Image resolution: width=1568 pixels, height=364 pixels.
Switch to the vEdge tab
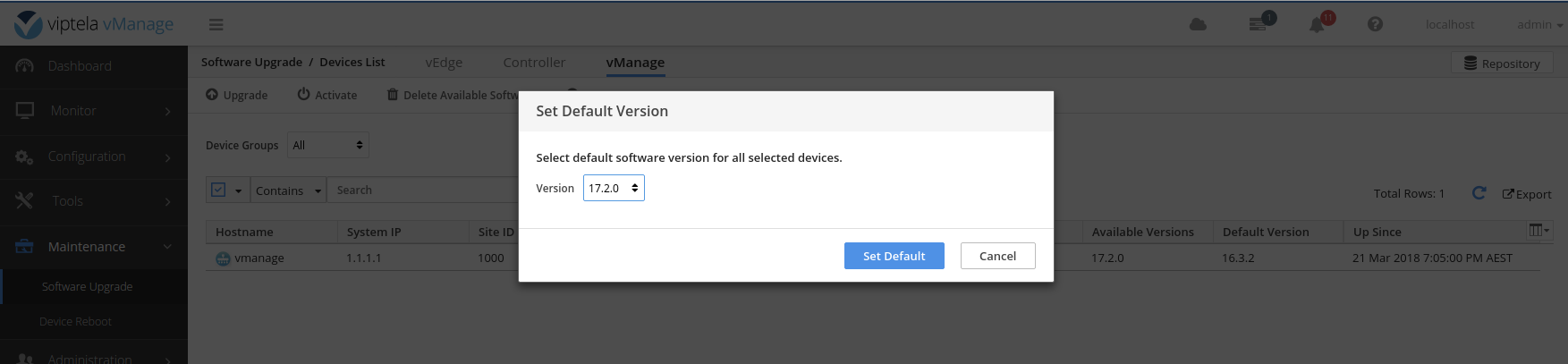[444, 63]
